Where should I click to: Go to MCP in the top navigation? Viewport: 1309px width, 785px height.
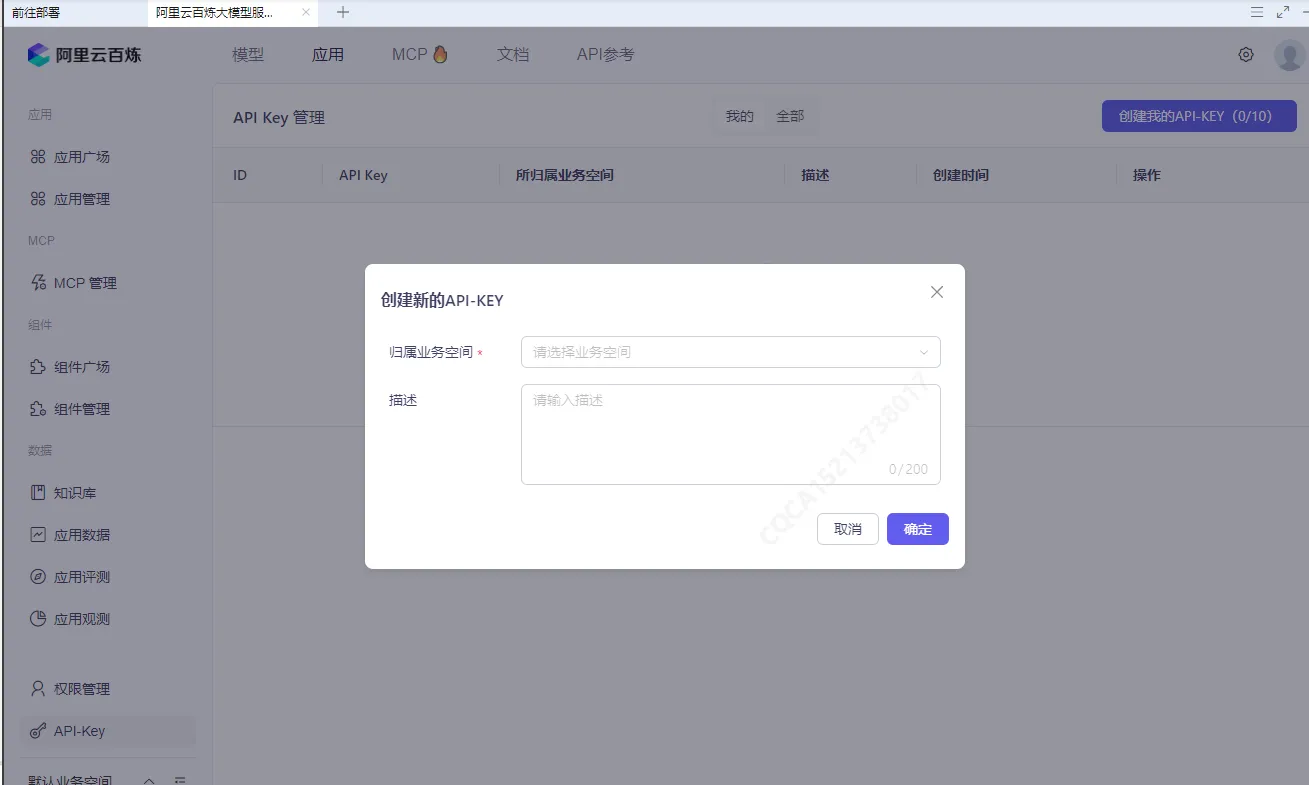pyautogui.click(x=420, y=55)
